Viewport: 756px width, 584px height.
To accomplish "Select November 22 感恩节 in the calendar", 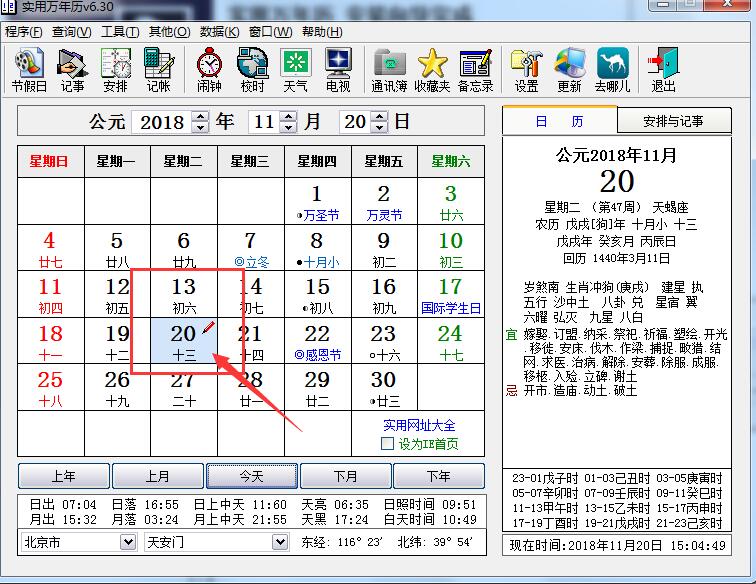I will [x=317, y=341].
